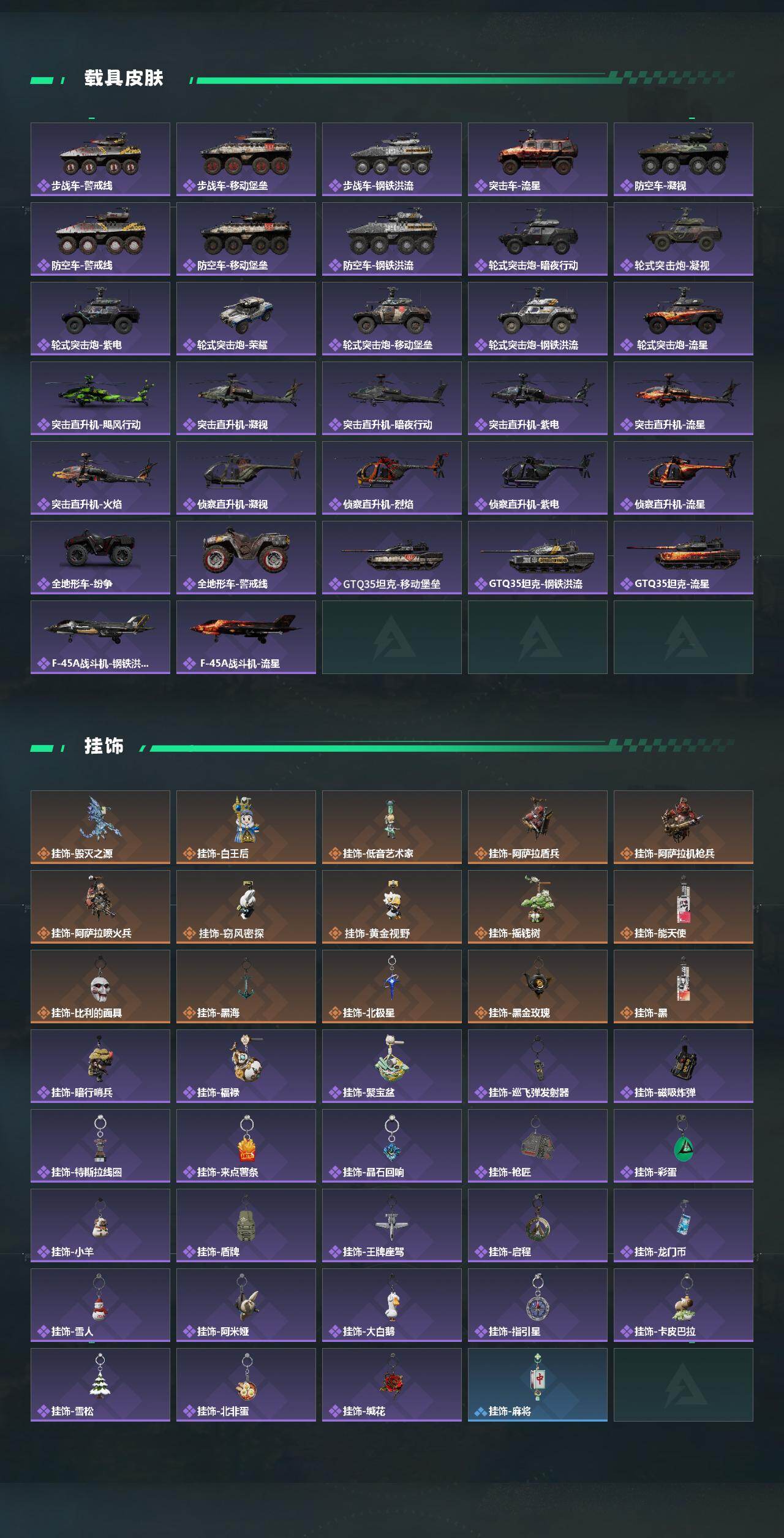Choose the 挂饰-黑金玫瑰 charm icon
The width and height of the screenshot is (784, 1538).
[x=537, y=979]
